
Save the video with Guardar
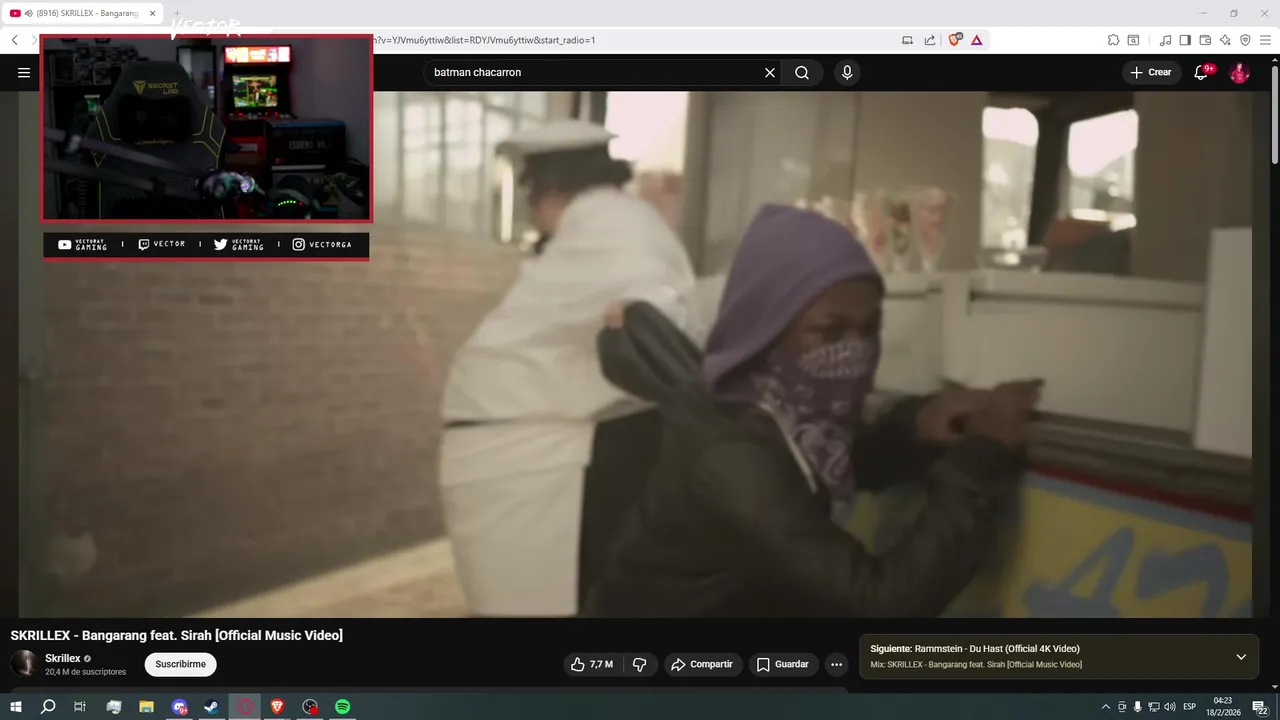(783, 664)
